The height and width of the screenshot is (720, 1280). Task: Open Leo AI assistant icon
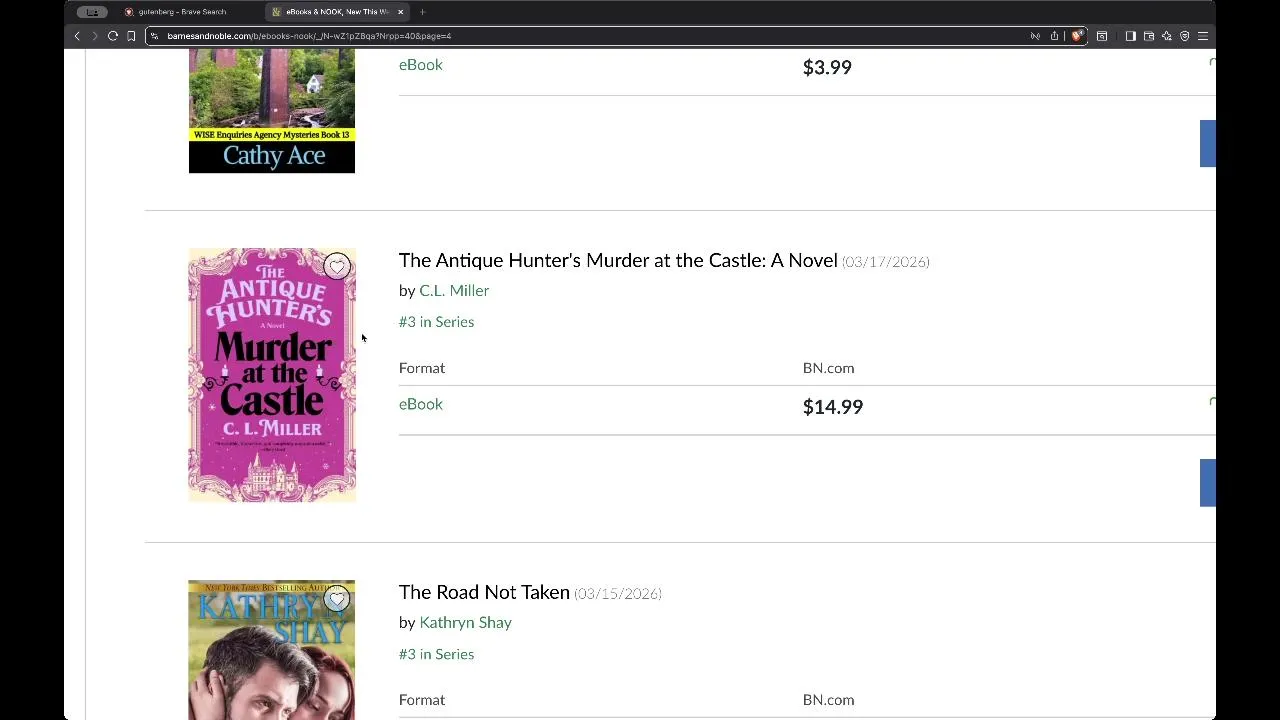click(x=1166, y=36)
